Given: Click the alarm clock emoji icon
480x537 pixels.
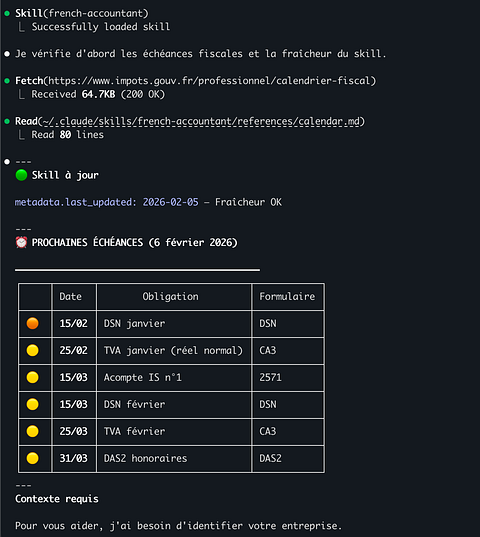Looking at the screenshot, I should [x=21, y=242].
